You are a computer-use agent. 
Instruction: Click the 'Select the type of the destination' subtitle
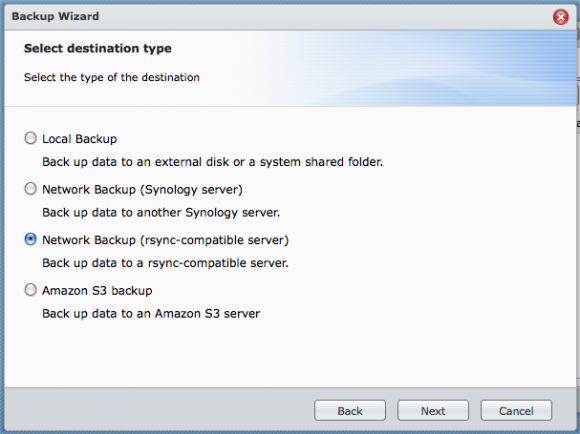tap(112, 77)
